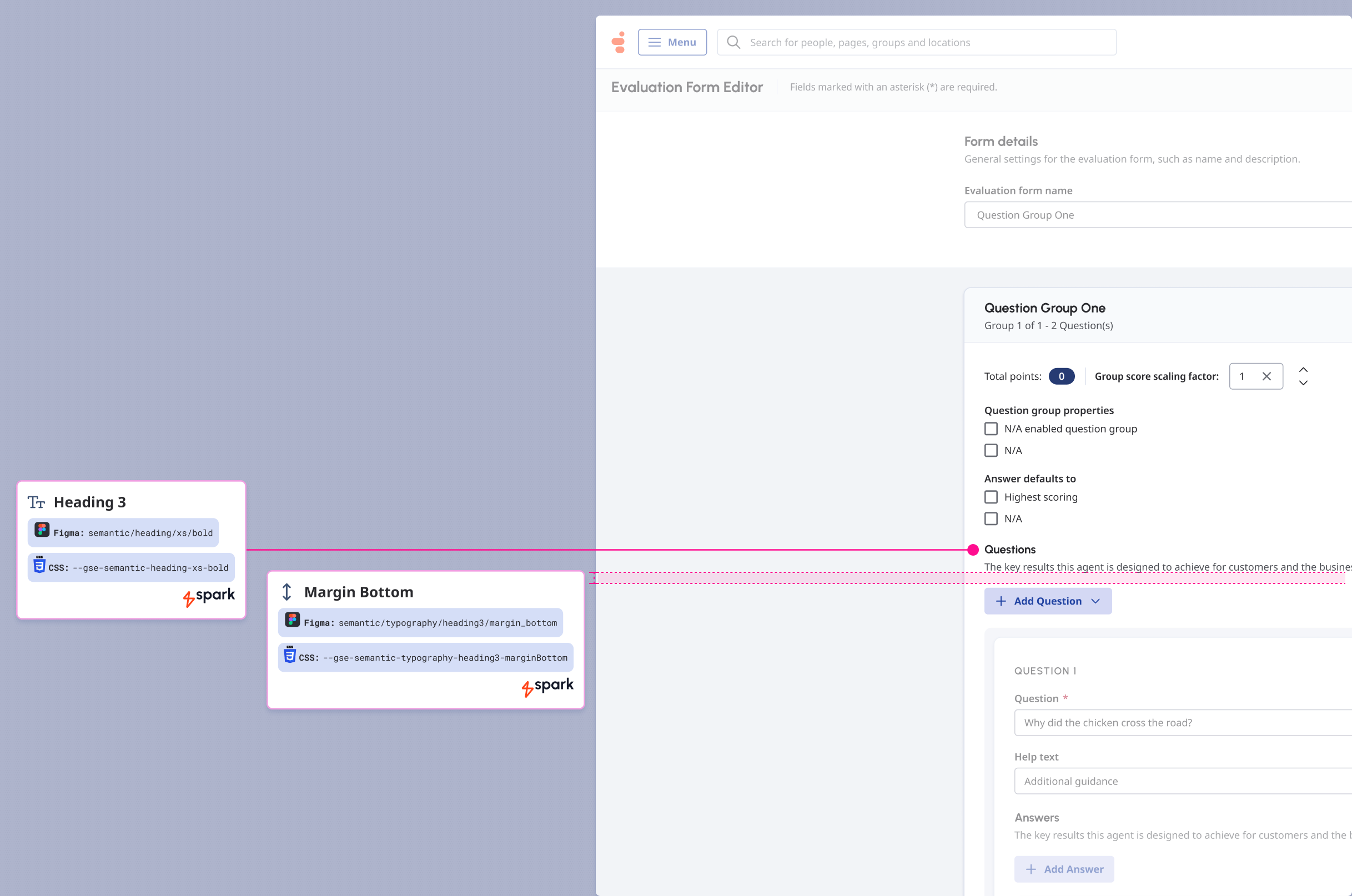
Task: Click the Add Answer button
Action: pos(1063,869)
